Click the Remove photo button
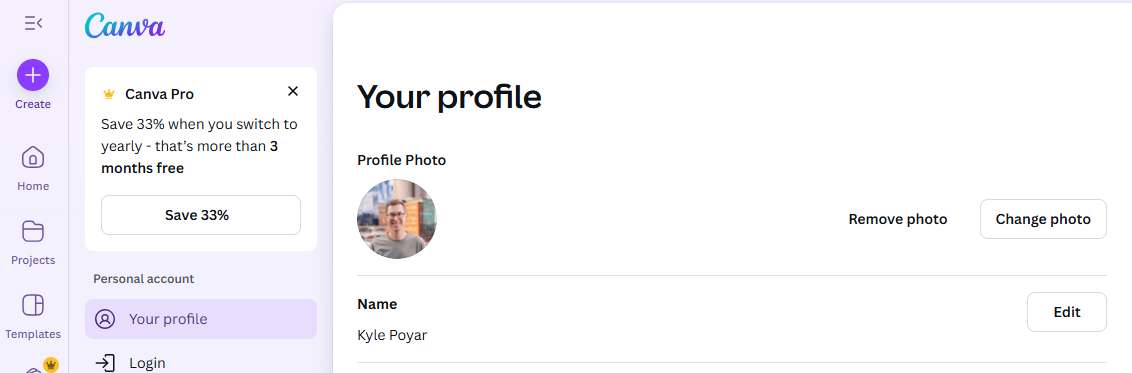This screenshot has width=1132, height=373. point(897,219)
